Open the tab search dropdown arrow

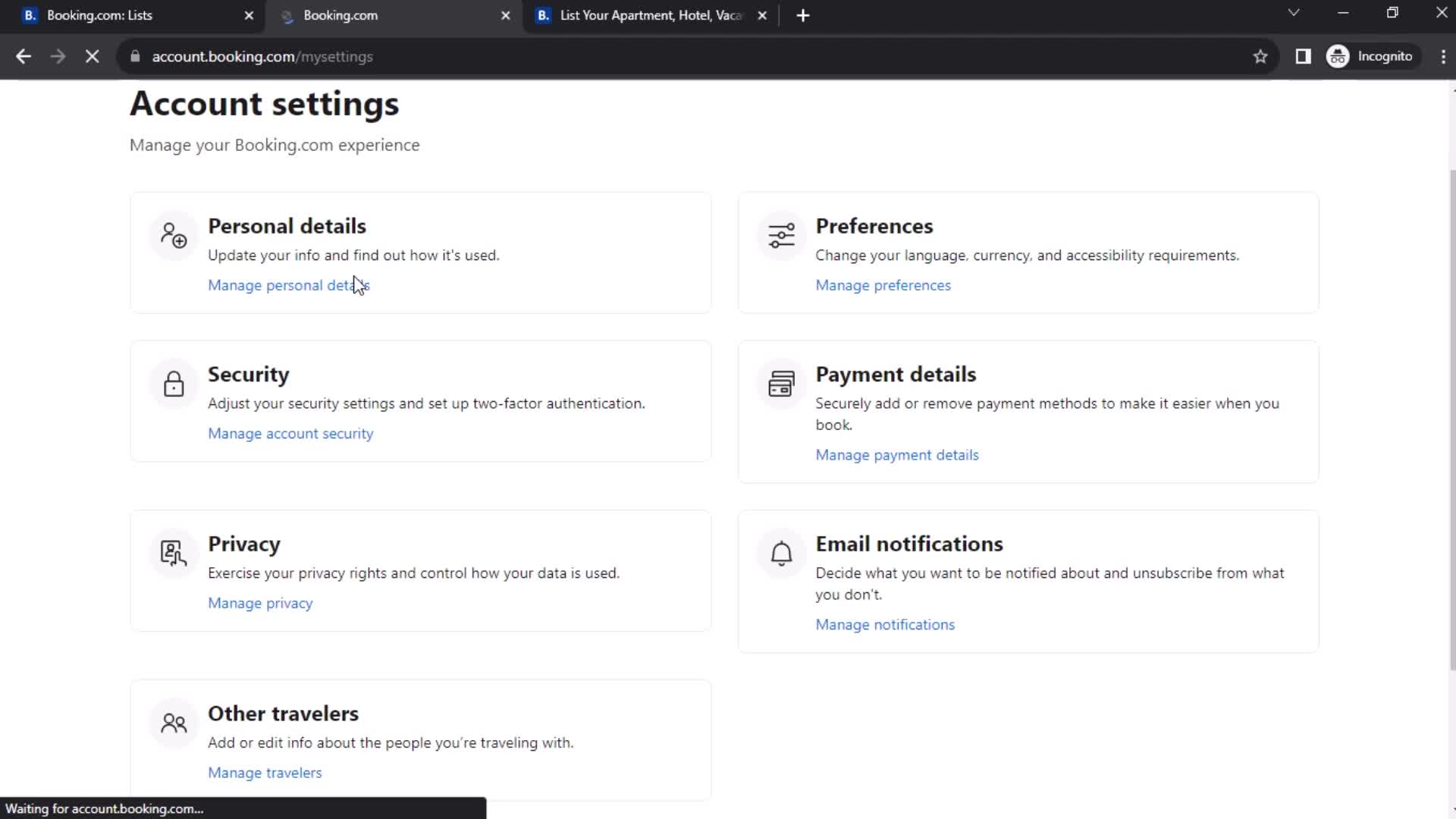(1294, 13)
